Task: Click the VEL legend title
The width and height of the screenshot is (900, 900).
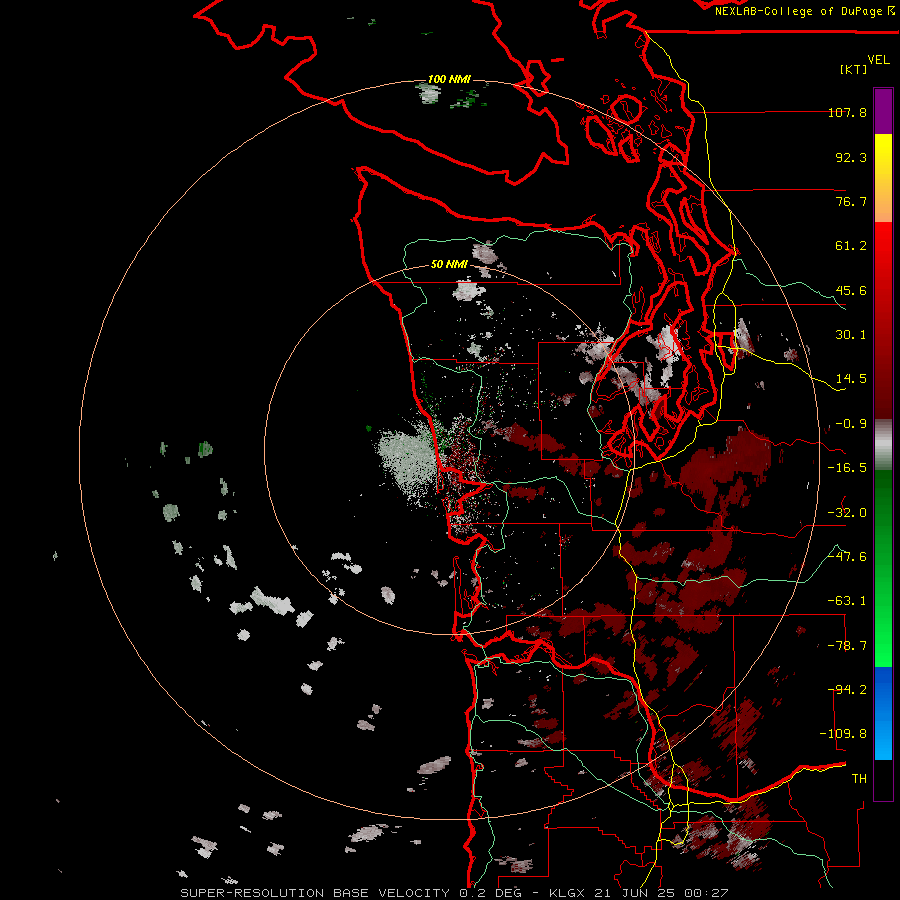Action: click(x=878, y=60)
